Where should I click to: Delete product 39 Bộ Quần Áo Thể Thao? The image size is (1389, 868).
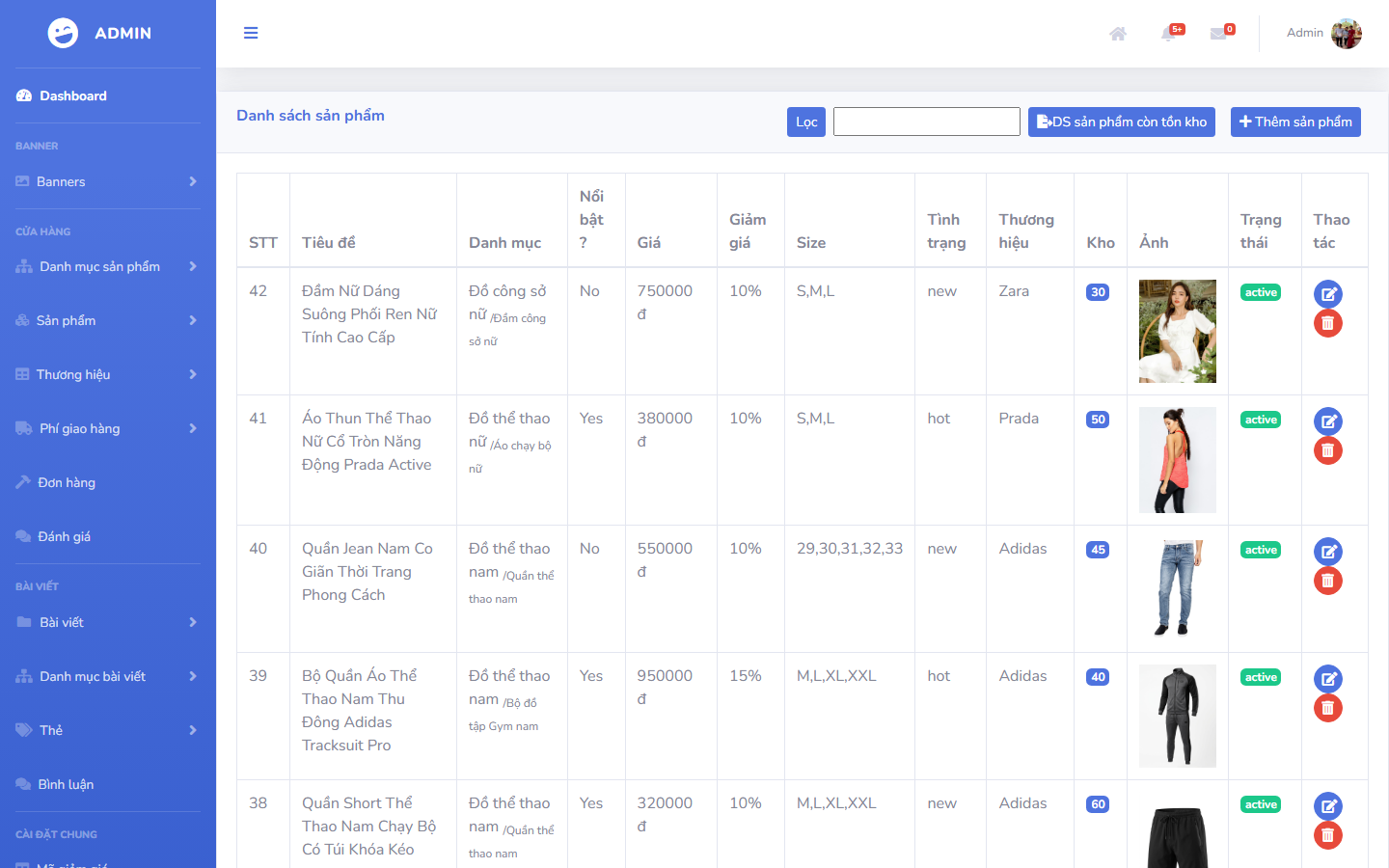click(x=1328, y=708)
